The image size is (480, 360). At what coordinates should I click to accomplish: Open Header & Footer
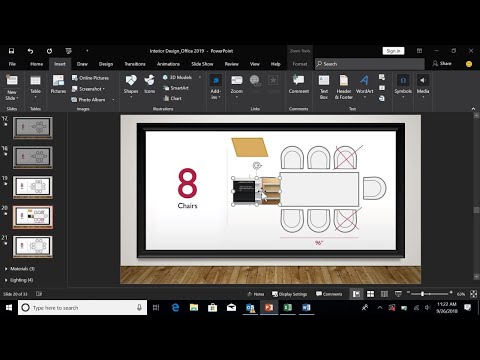[344, 87]
